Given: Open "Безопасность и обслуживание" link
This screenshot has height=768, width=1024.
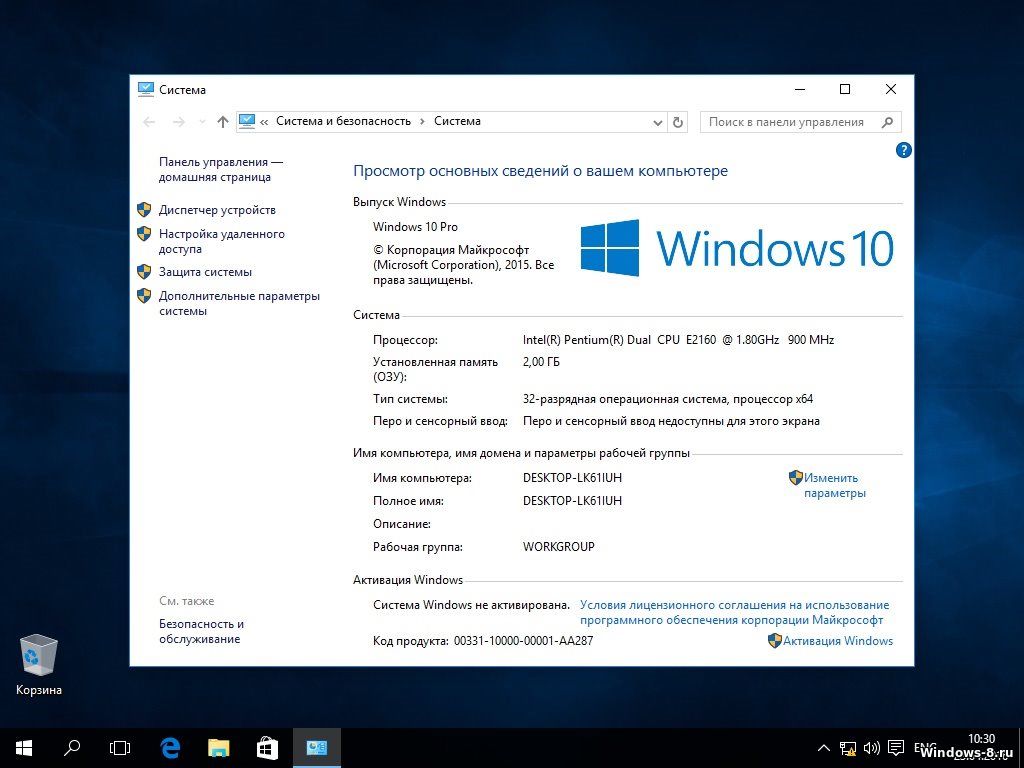Looking at the screenshot, I should point(201,631).
